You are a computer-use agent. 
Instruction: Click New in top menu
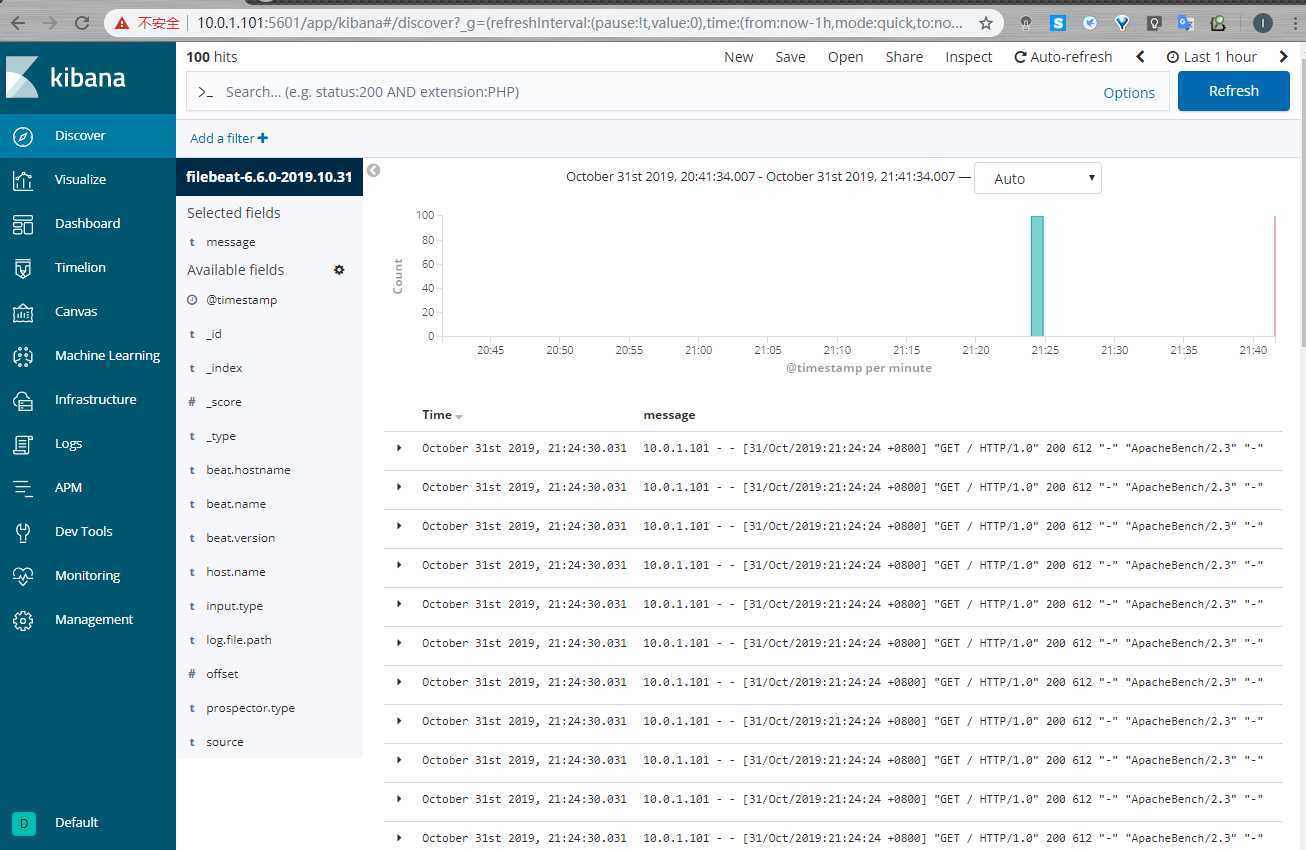(739, 57)
